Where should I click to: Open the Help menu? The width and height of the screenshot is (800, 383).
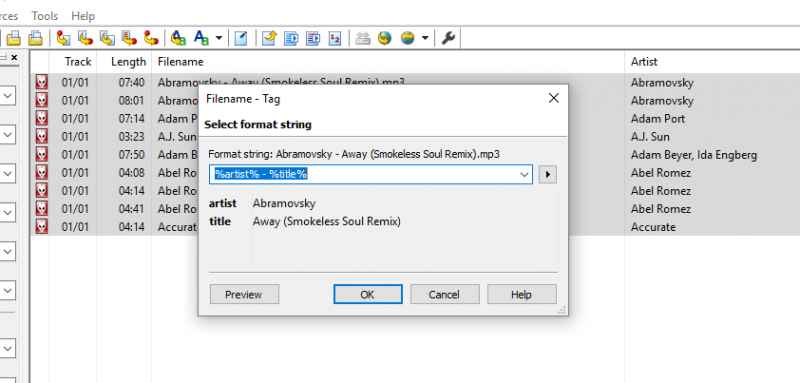tap(83, 16)
